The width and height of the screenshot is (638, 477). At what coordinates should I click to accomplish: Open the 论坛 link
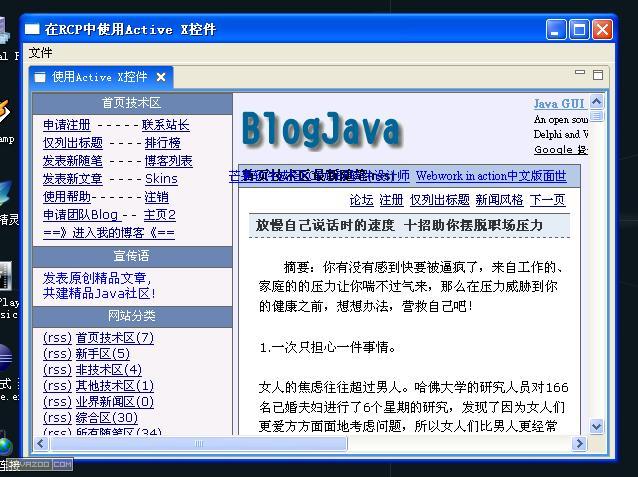click(361, 199)
